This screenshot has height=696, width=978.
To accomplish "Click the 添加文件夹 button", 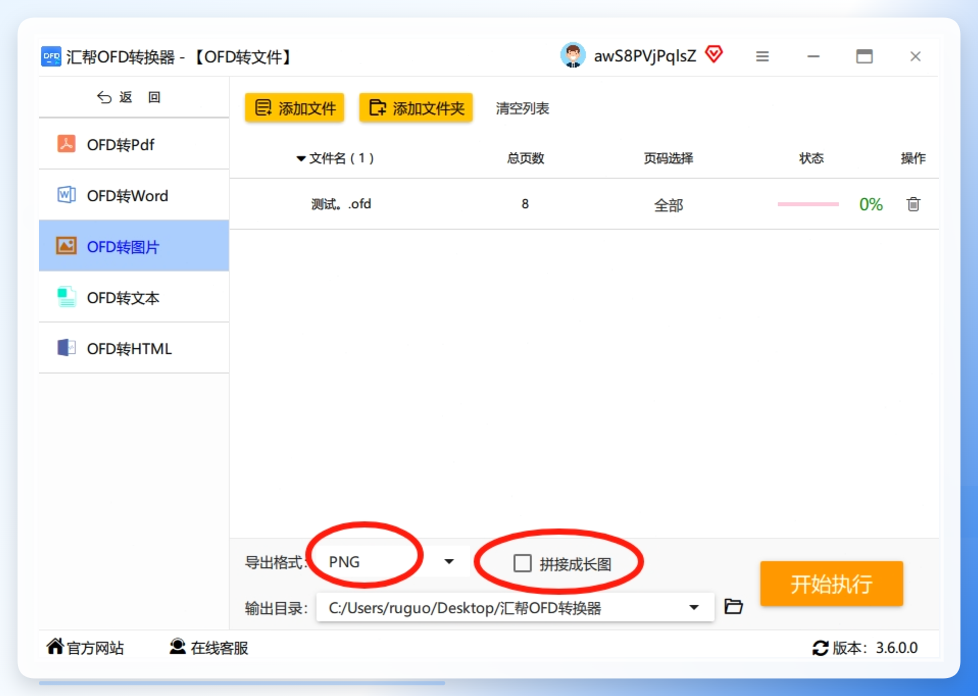I will (x=416, y=108).
